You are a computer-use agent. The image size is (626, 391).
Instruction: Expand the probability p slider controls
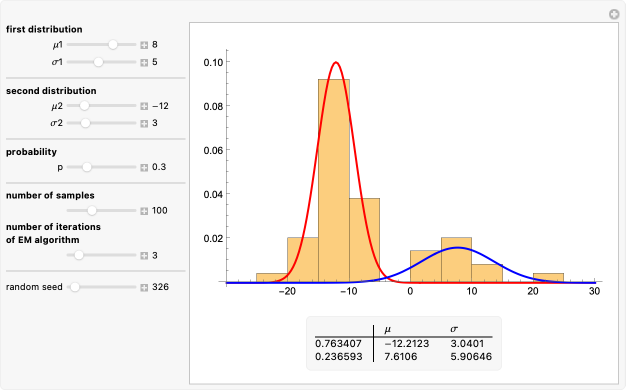coord(144,168)
